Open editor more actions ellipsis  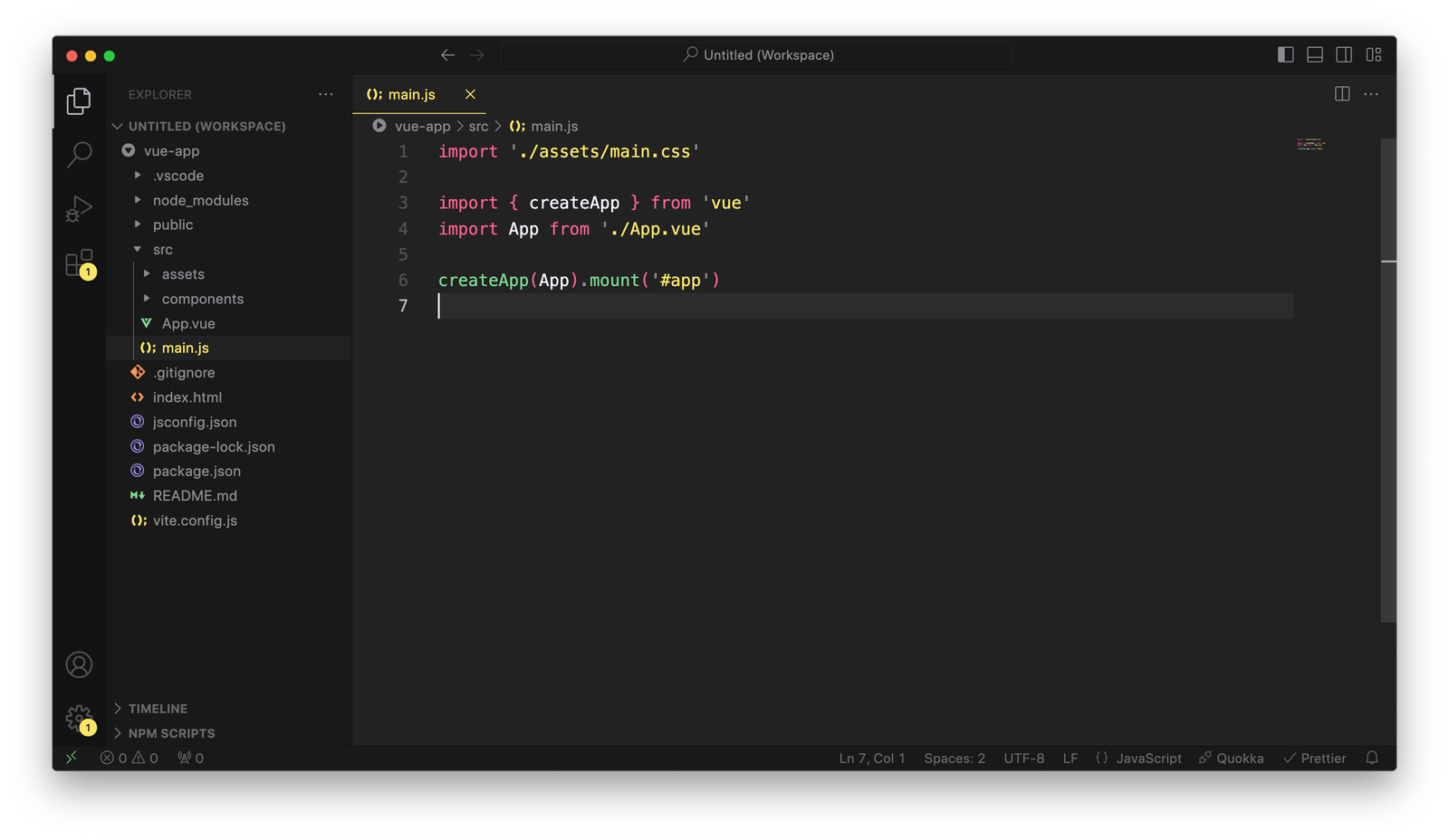click(1371, 94)
